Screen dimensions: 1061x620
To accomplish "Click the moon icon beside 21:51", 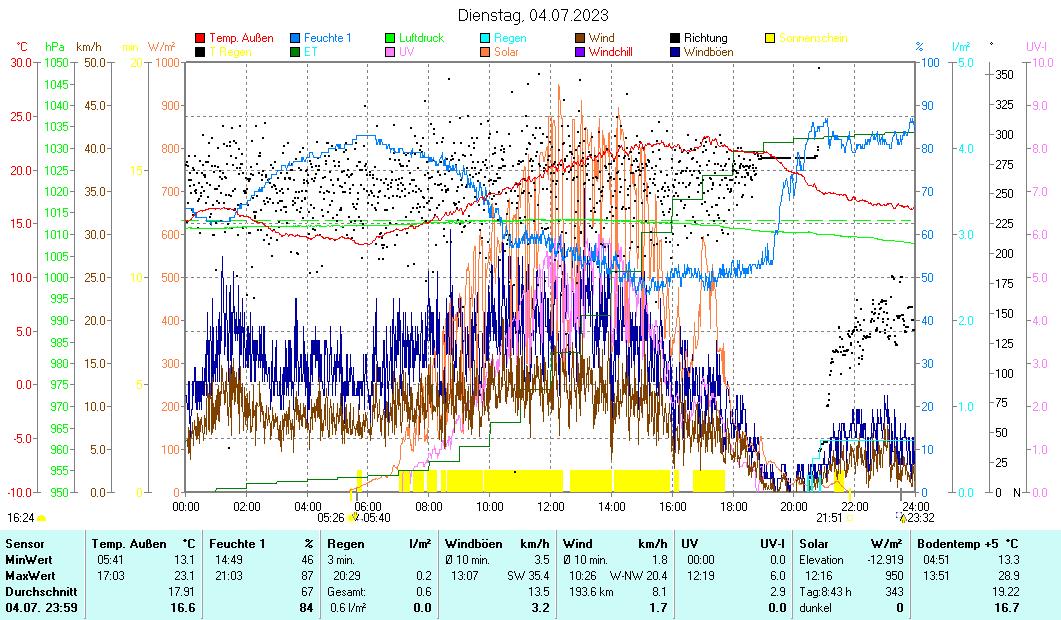I will (850, 518).
